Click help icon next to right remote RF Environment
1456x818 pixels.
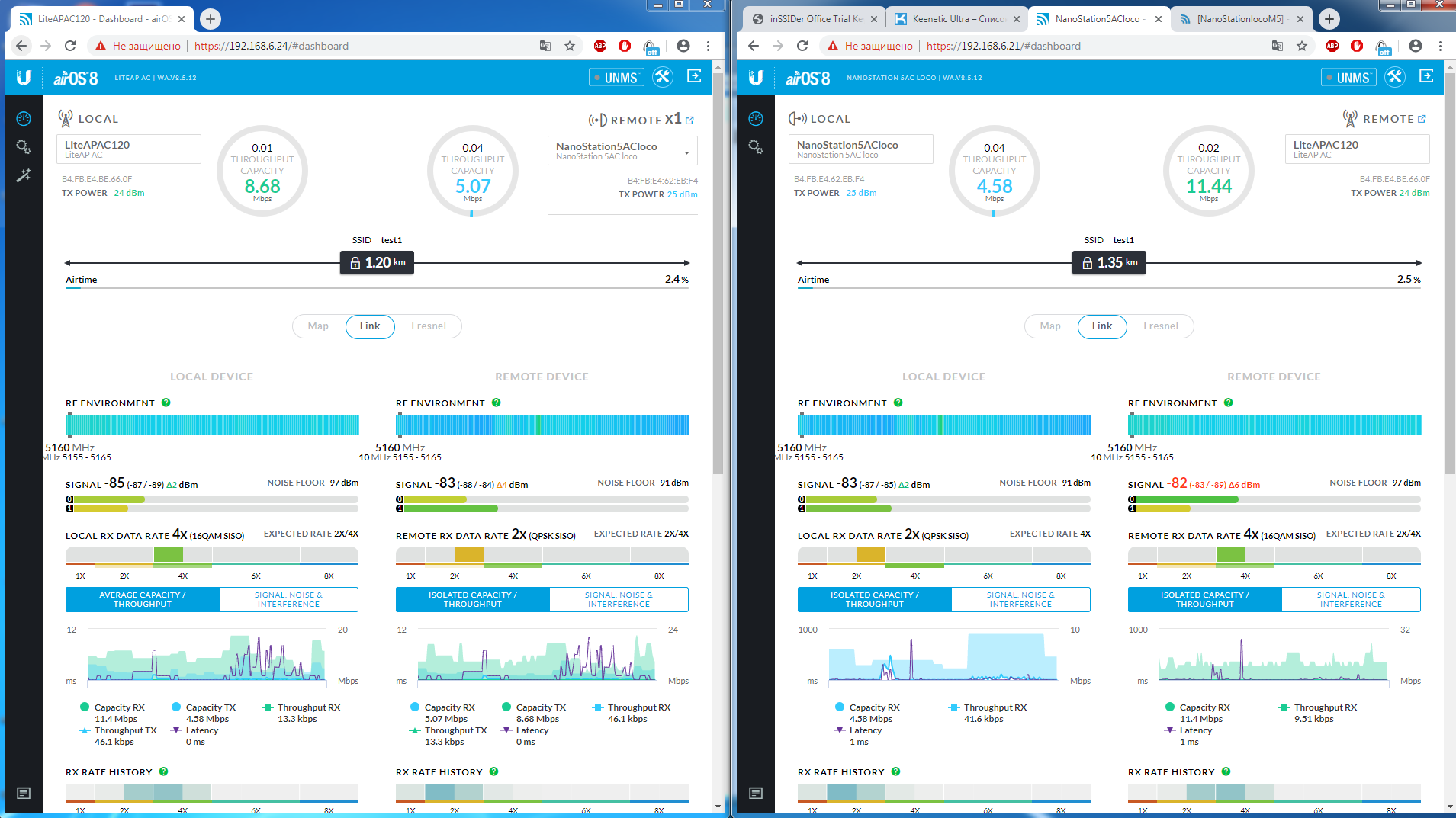point(1229,403)
